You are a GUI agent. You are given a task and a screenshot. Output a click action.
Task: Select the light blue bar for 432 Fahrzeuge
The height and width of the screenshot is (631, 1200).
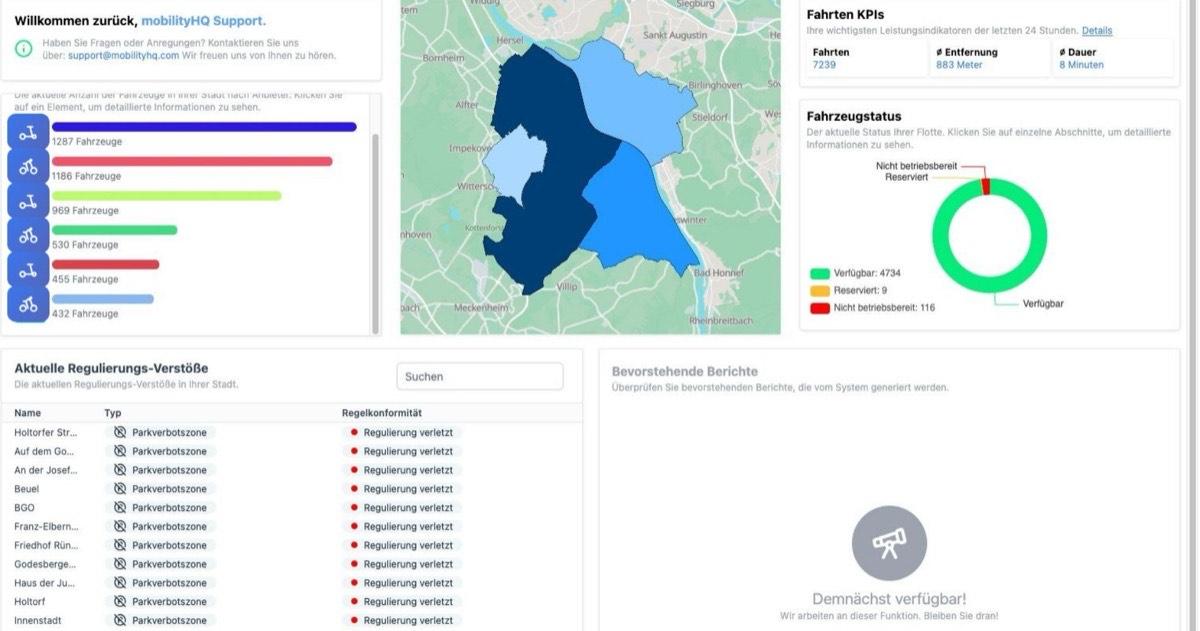point(103,299)
